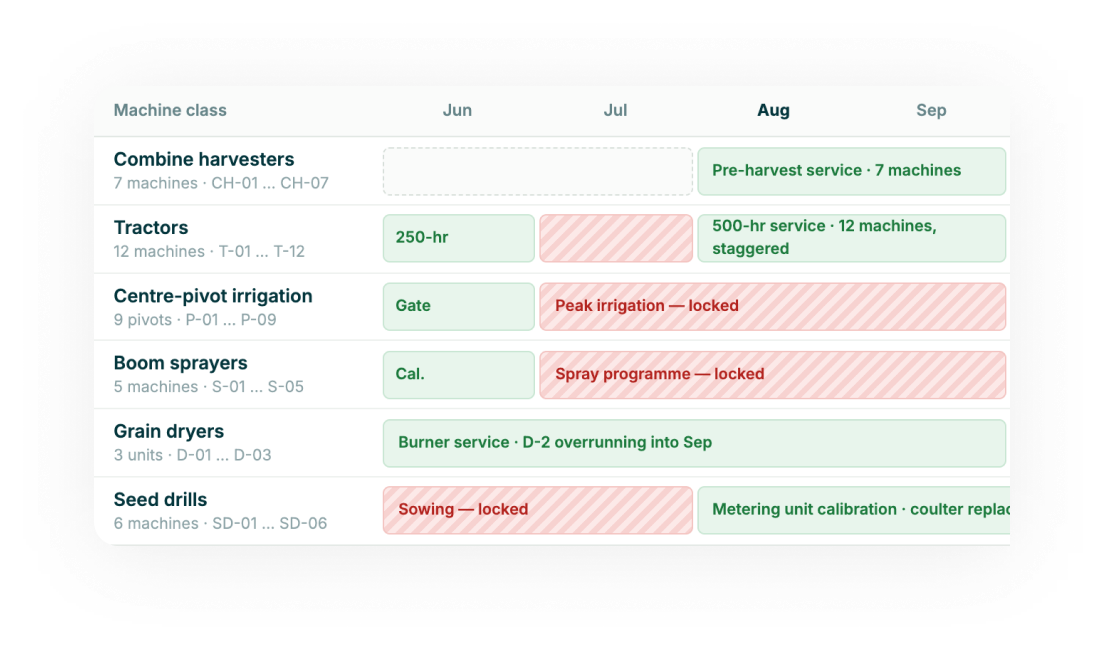Viewport: 1104px width, 648px height.
Task: Select the Sowing locked bar
Action: coord(538,510)
